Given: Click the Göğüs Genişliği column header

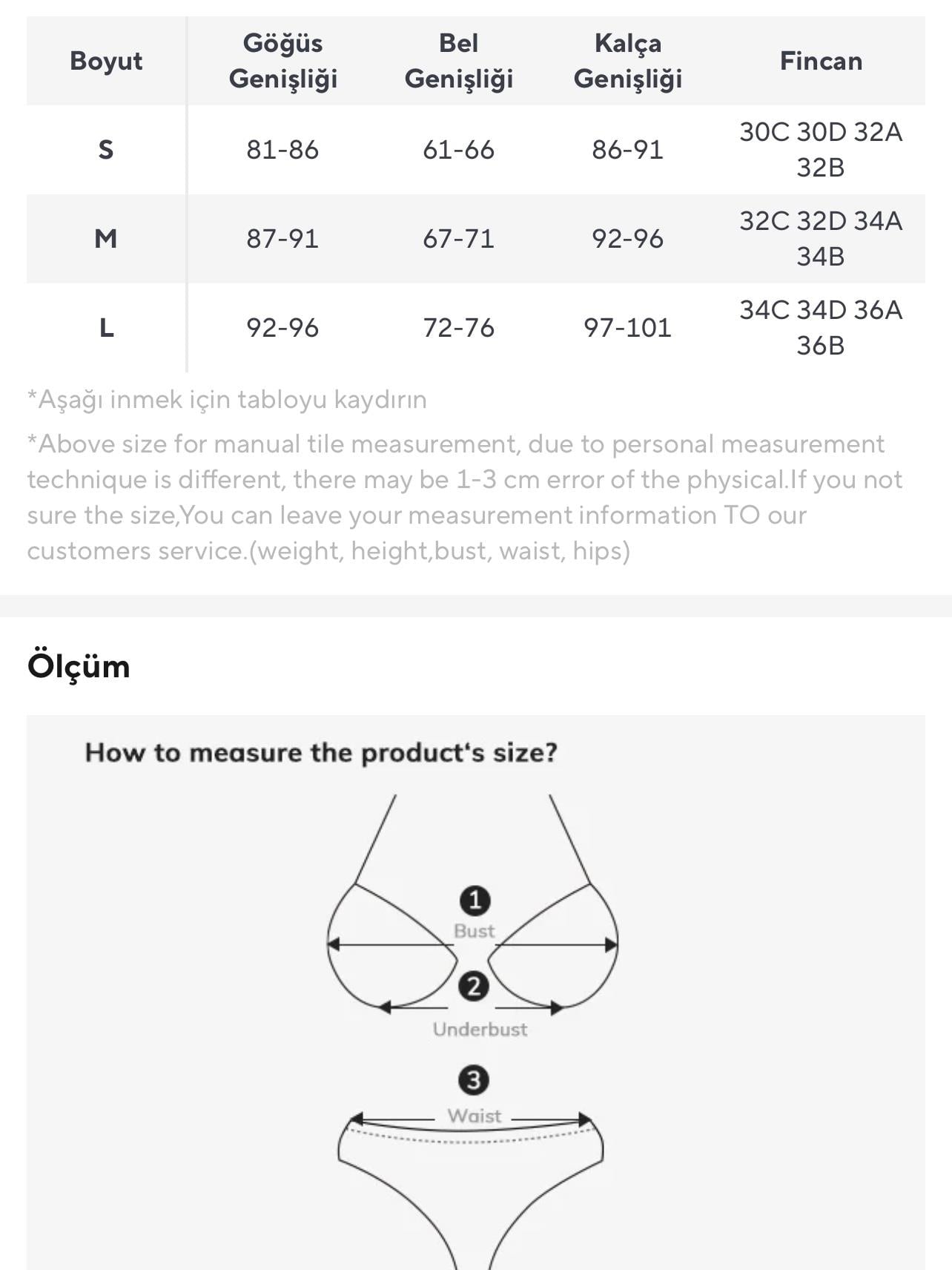Looking at the screenshot, I should (x=282, y=61).
